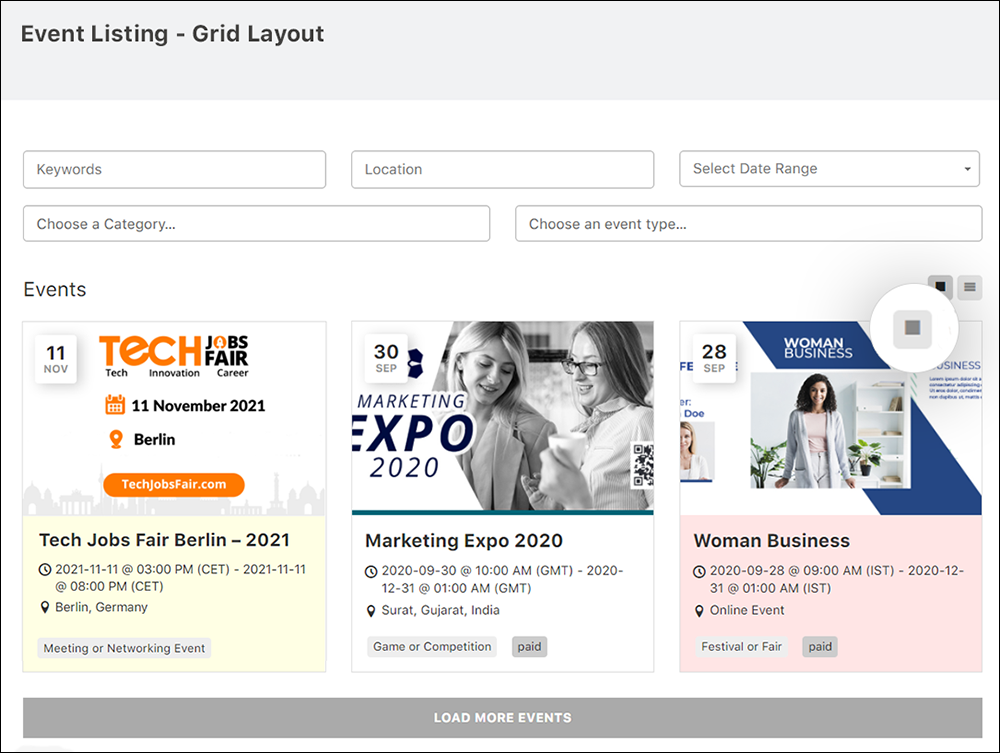Screen dimensions: 1000x753
Task: Open Woman Business event title
Action: 772,541
